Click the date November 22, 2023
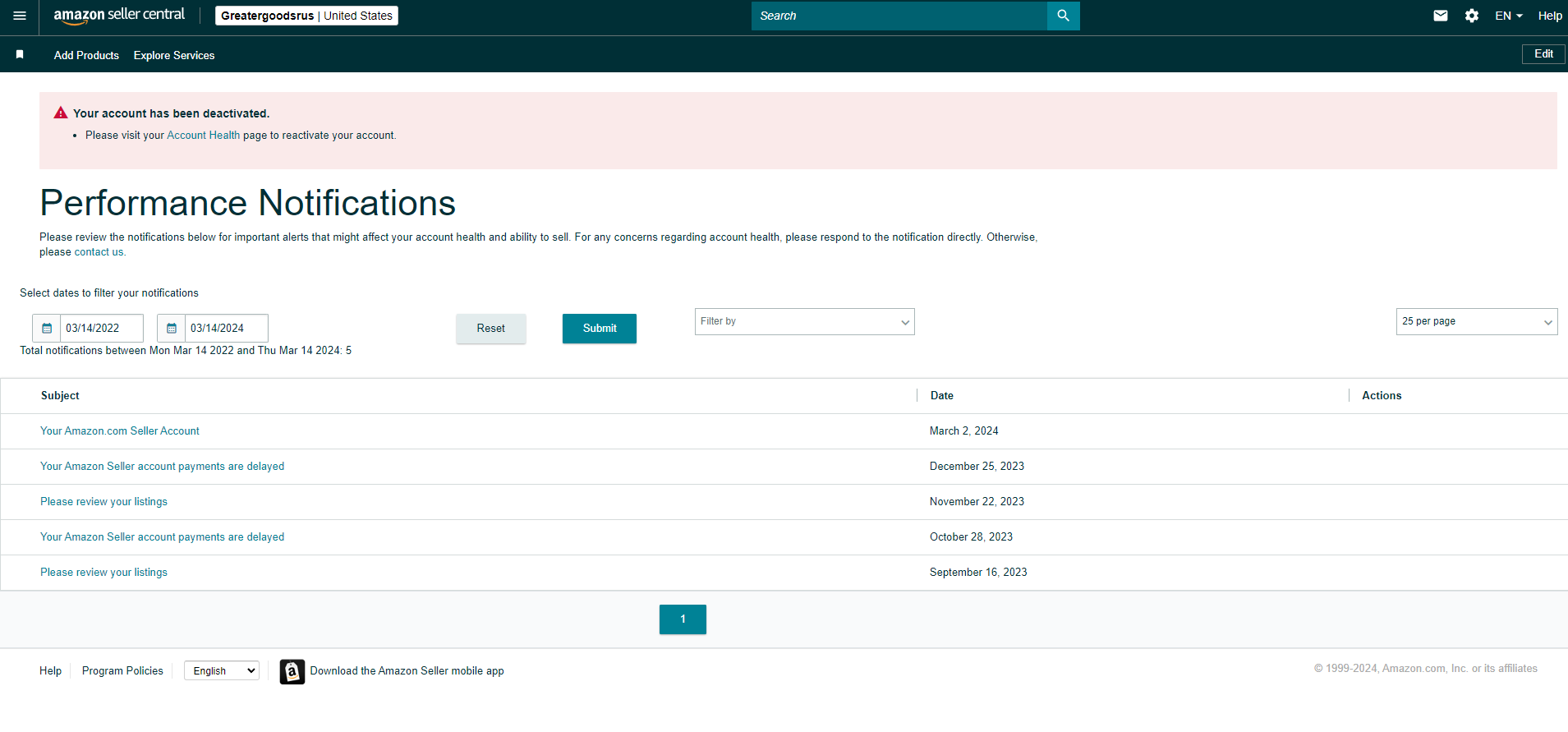The height and width of the screenshot is (732, 1568). pos(977,501)
